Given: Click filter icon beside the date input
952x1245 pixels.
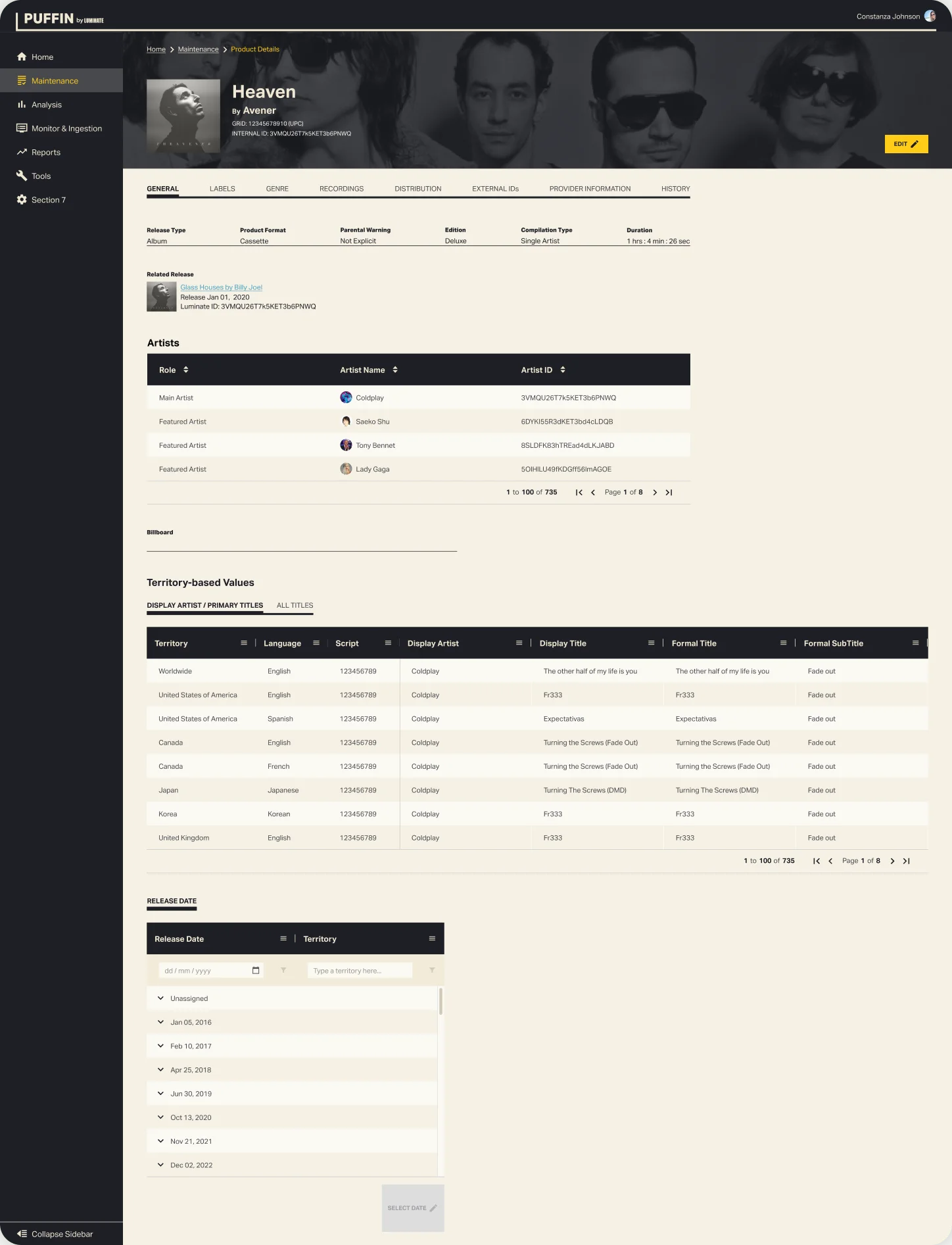Looking at the screenshot, I should [283, 970].
